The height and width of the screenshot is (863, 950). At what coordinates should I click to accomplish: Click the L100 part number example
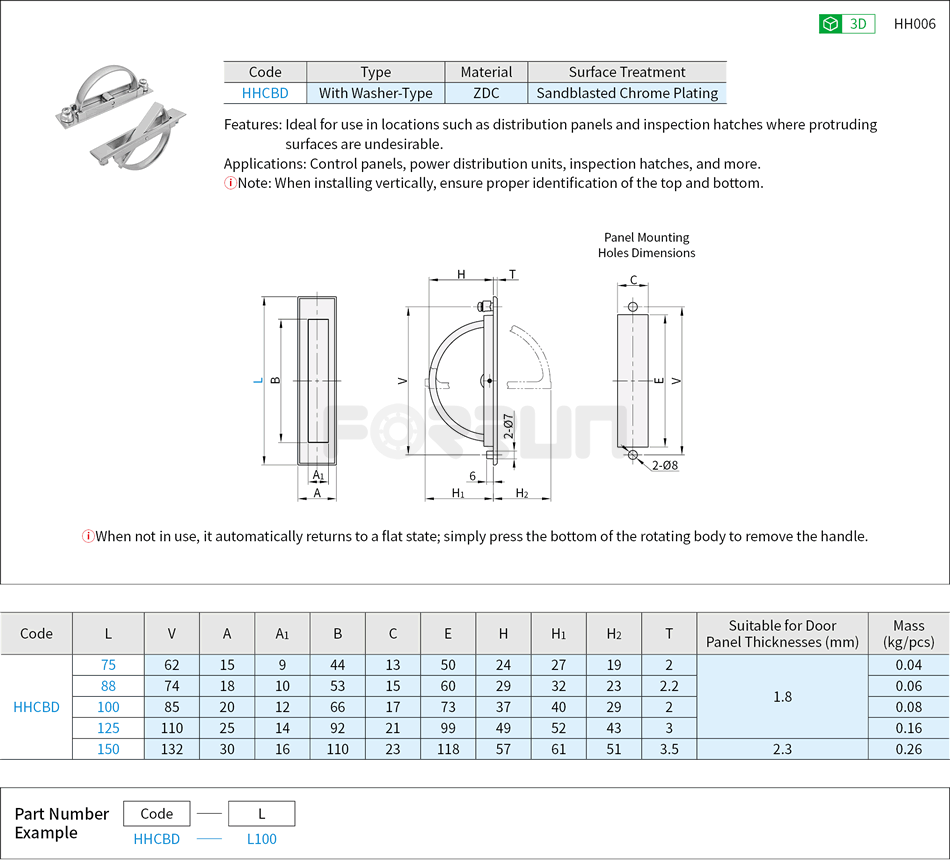coord(260,839)
